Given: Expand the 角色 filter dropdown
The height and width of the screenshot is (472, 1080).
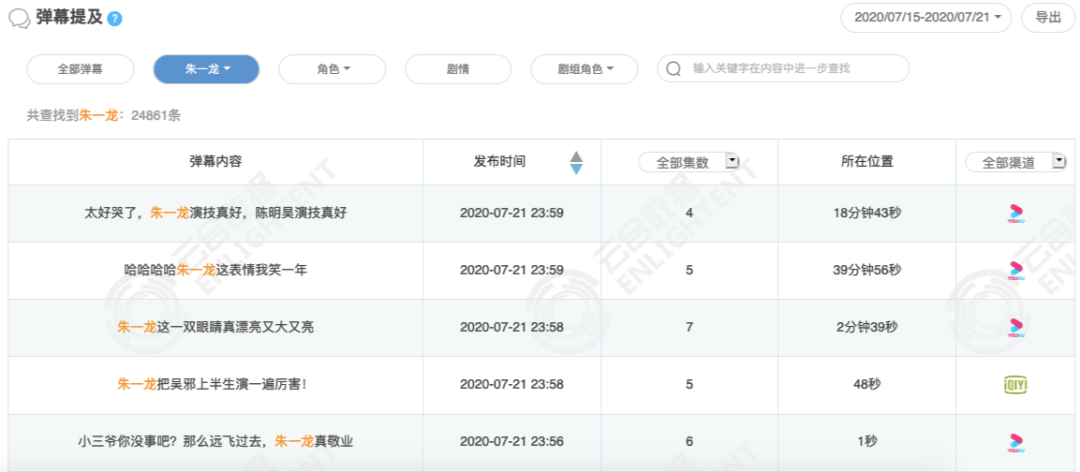Looking at the screenshot, I should tap(332, 69).
